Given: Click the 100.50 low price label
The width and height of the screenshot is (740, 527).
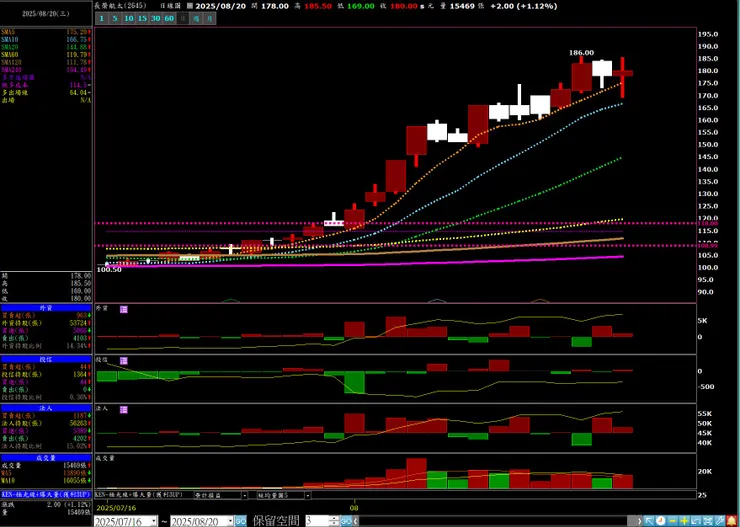Looking at the screenshot, I should (109, 269).
